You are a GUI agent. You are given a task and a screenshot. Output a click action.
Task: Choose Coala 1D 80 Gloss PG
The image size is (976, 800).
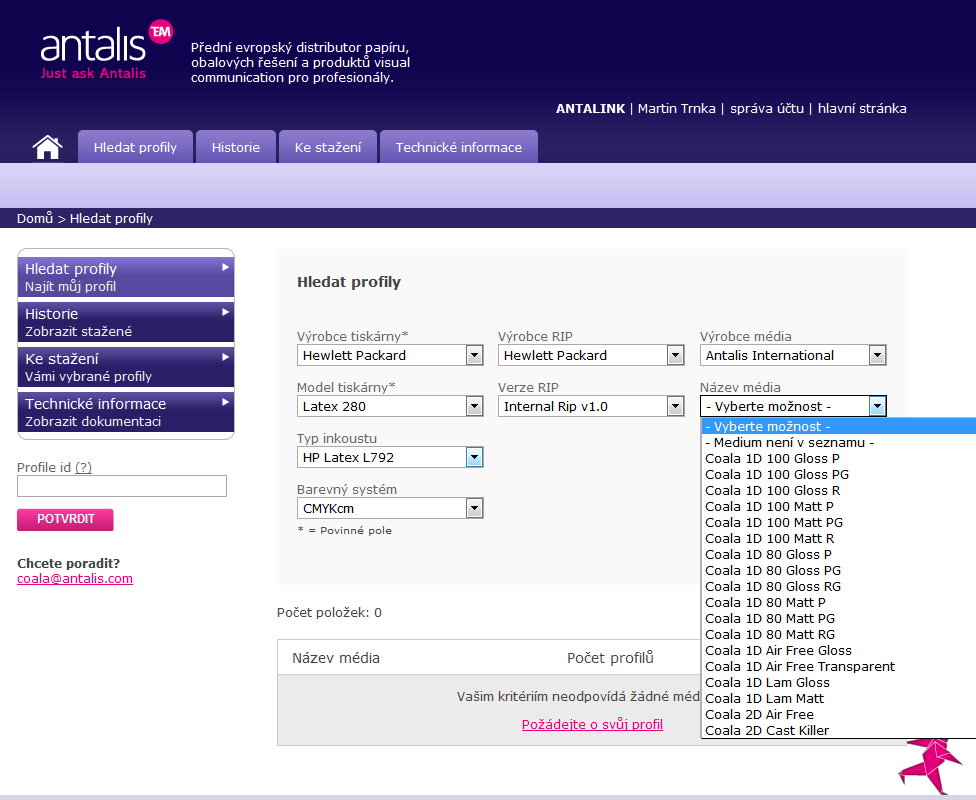838,570
